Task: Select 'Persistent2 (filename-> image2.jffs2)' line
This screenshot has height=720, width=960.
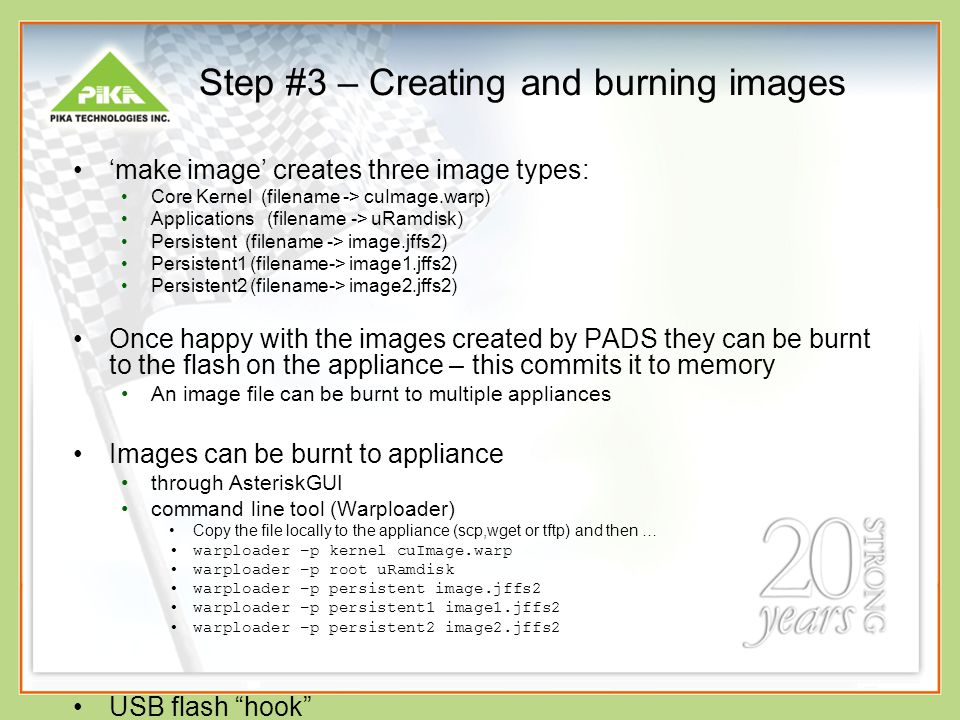Action: pos(304,286)
